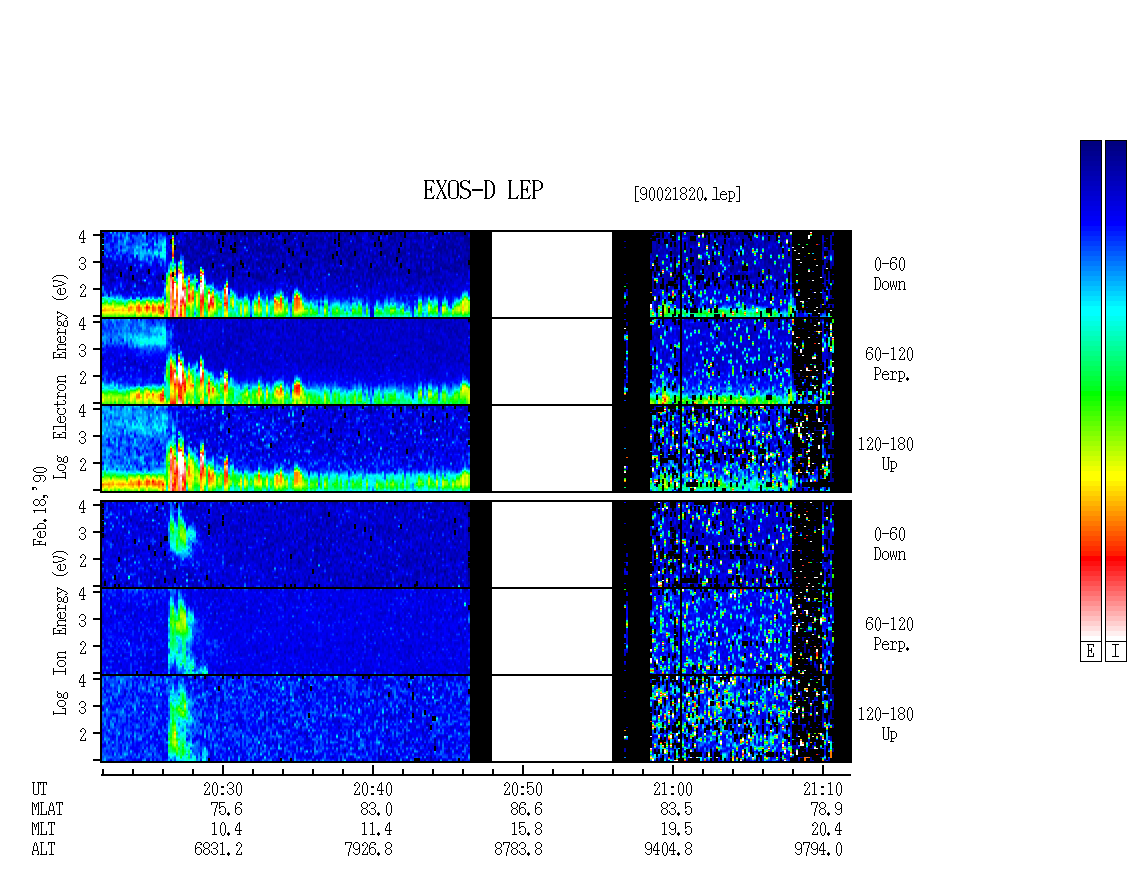This screenshot has height=875, width=1130.
Task: Select the ion 120-180 Up spectrogram panel
Action: 476,718
